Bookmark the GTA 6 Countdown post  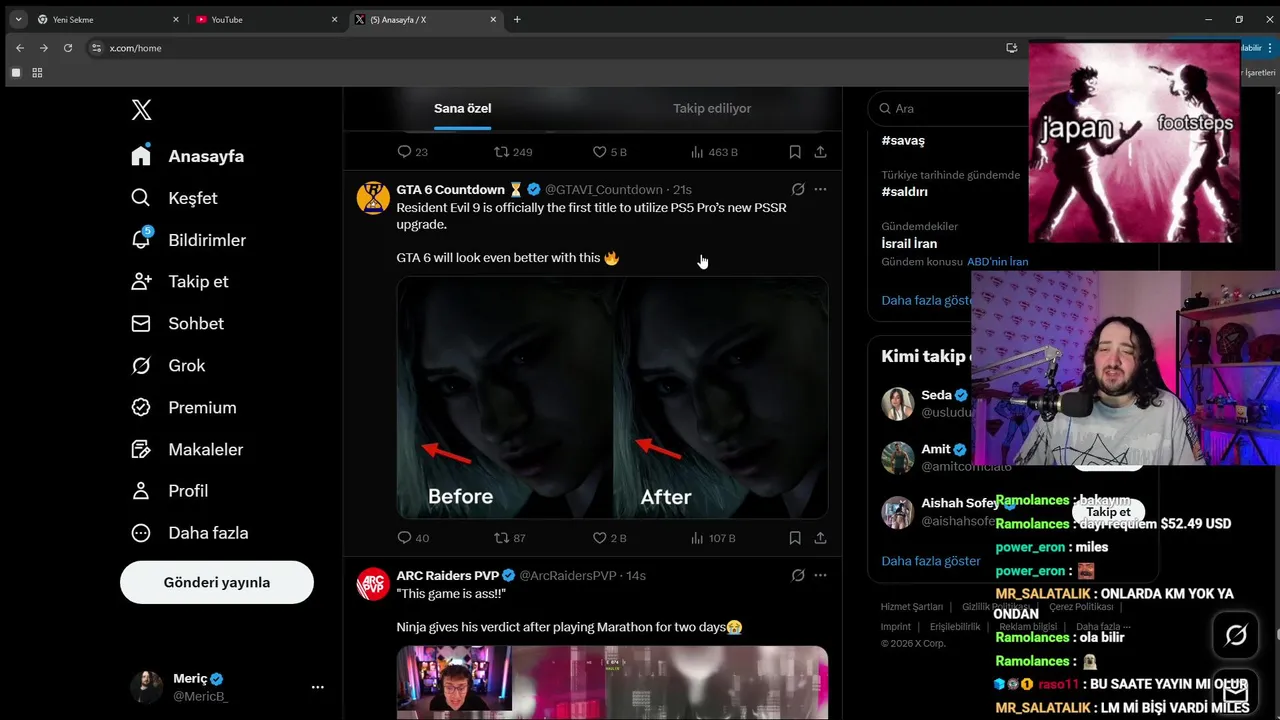(x=795, y=538)
